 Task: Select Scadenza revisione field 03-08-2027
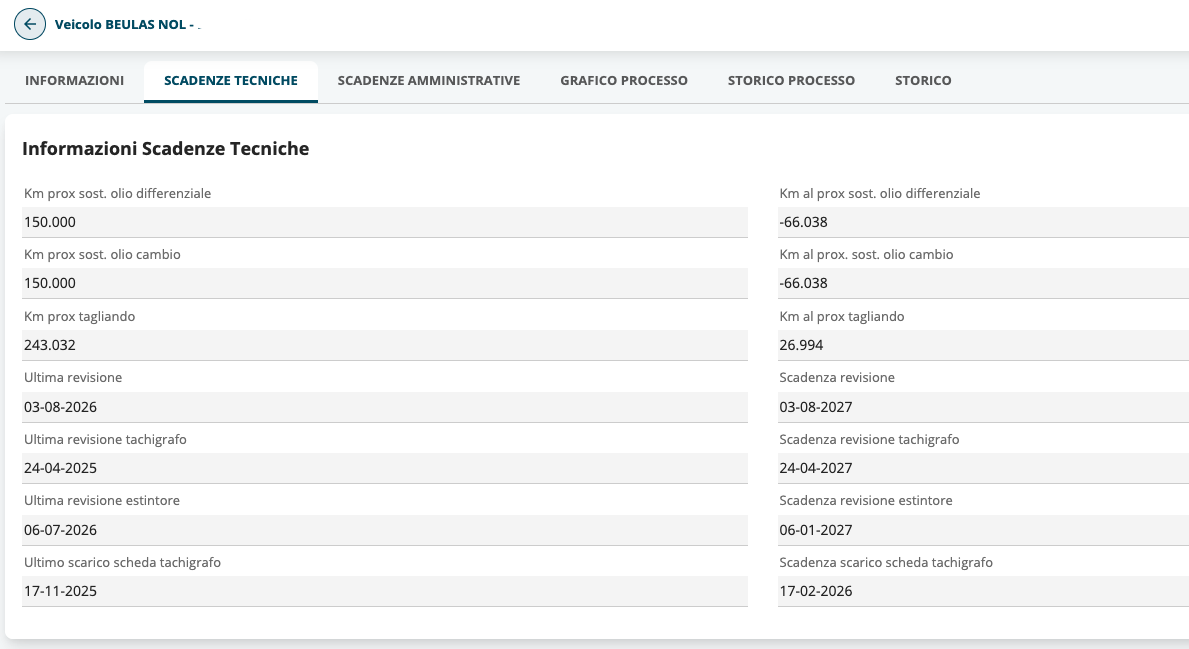[984, 407]
